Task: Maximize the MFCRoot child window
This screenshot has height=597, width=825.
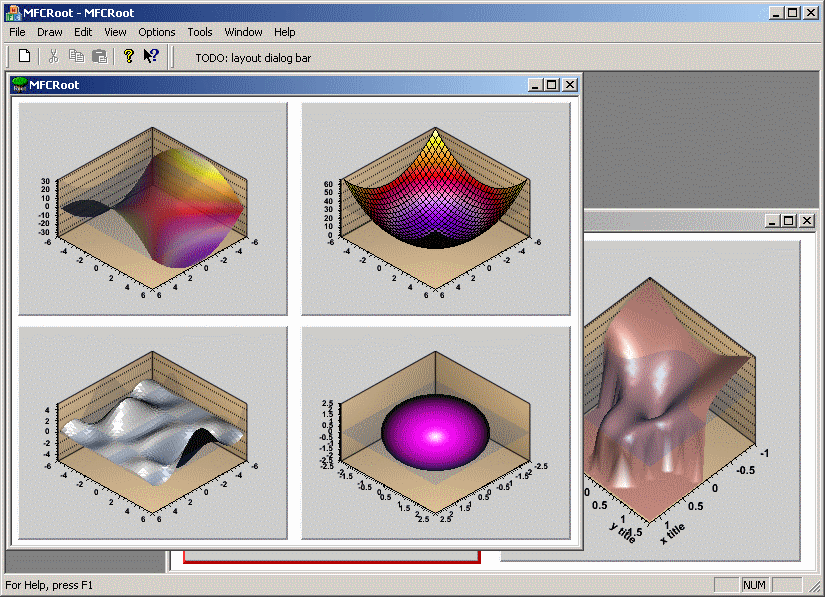Action: pos(551,85)
